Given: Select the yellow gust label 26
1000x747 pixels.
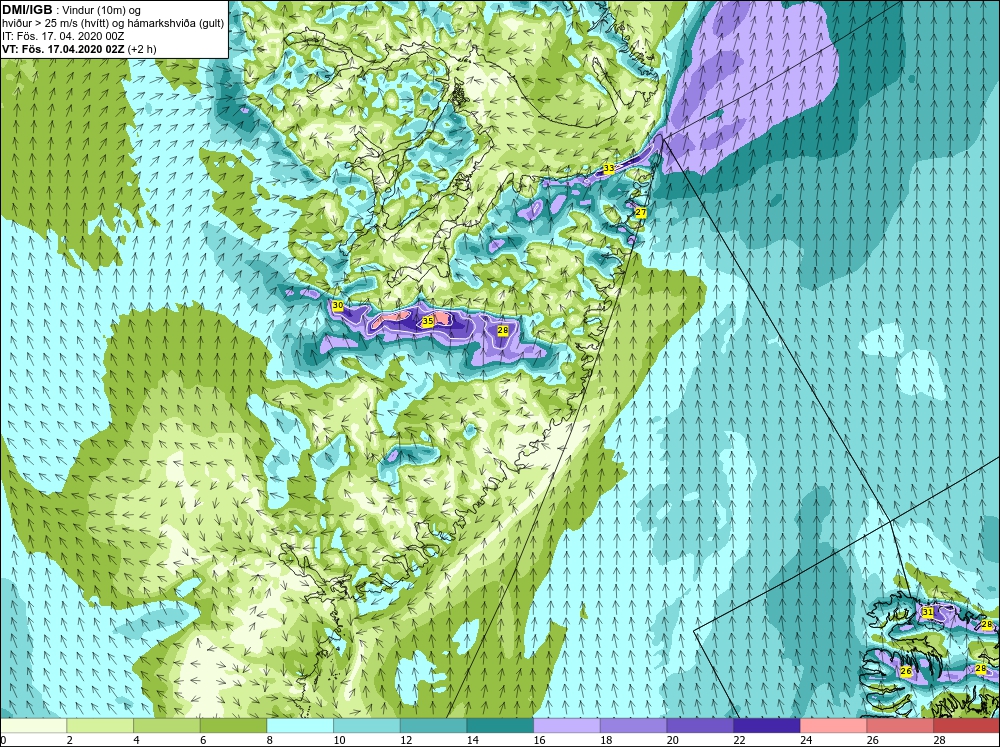Looking at the screenshot, I should click(906, 672).
